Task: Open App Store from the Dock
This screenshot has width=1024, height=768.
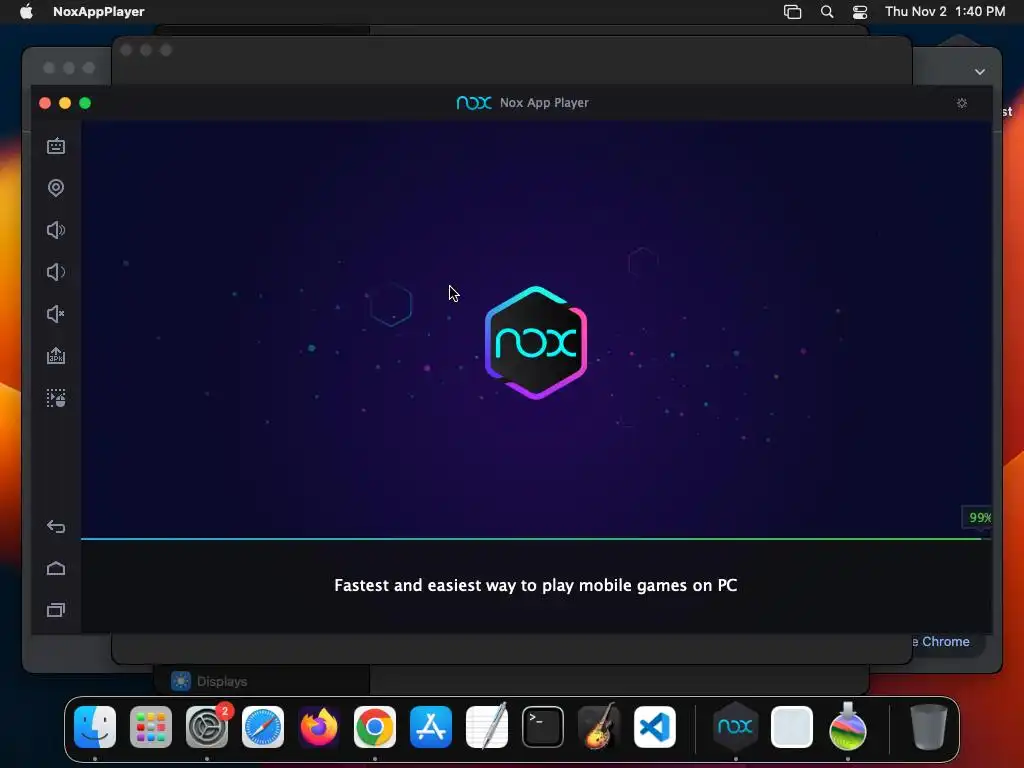Action: tap(431, 726)
